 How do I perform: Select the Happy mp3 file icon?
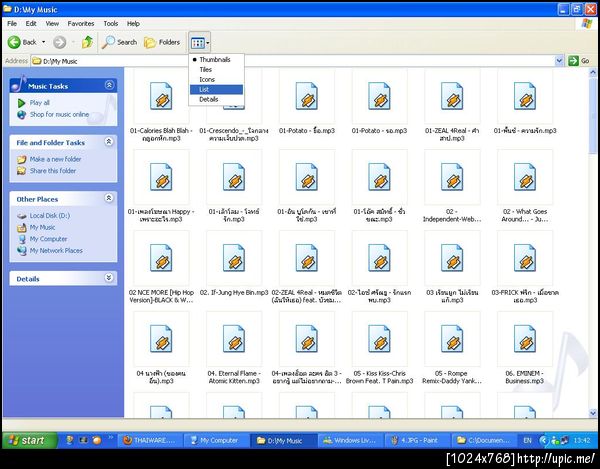(x=161, y=178)
